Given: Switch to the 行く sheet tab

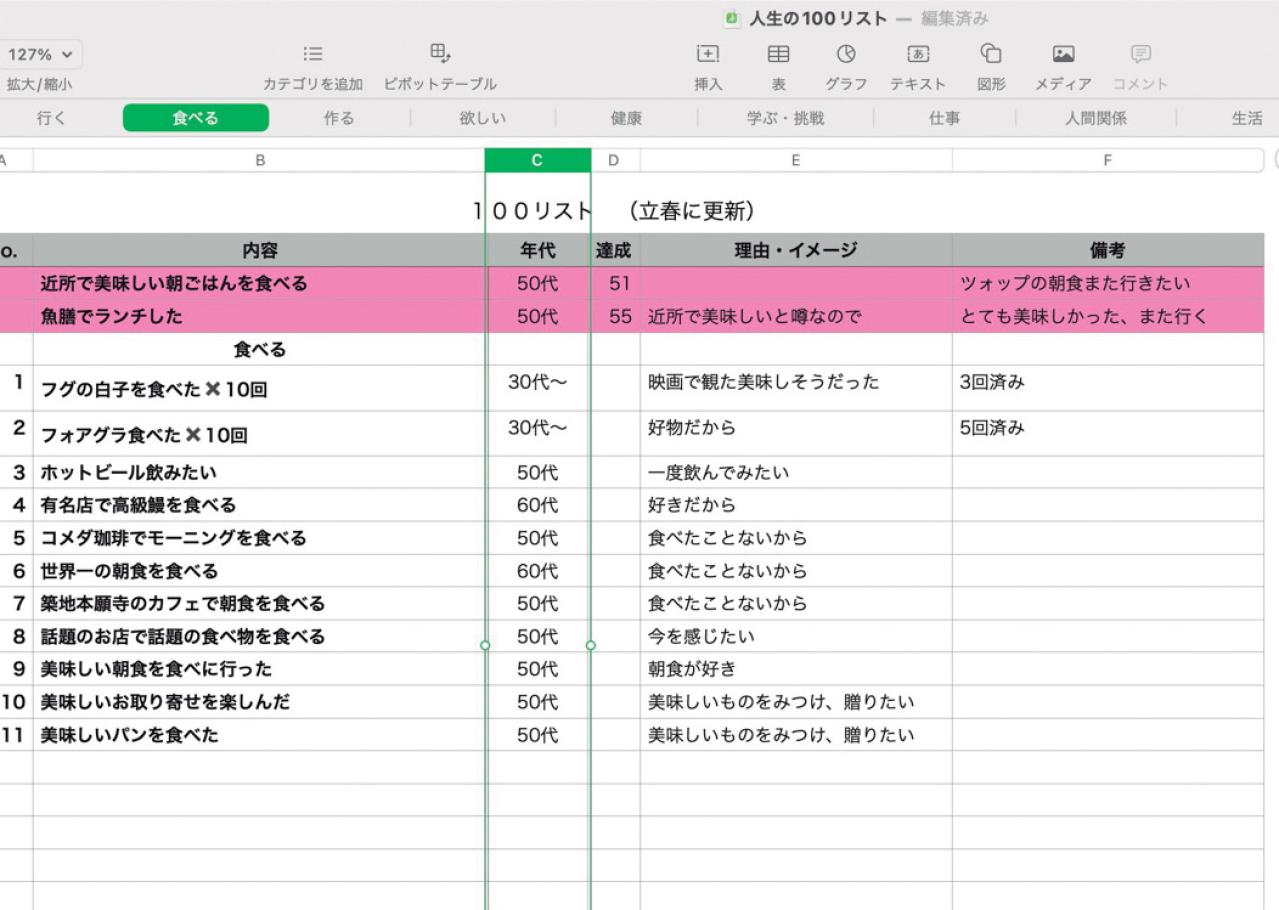Looking at the screenshot, I should 52,119.
